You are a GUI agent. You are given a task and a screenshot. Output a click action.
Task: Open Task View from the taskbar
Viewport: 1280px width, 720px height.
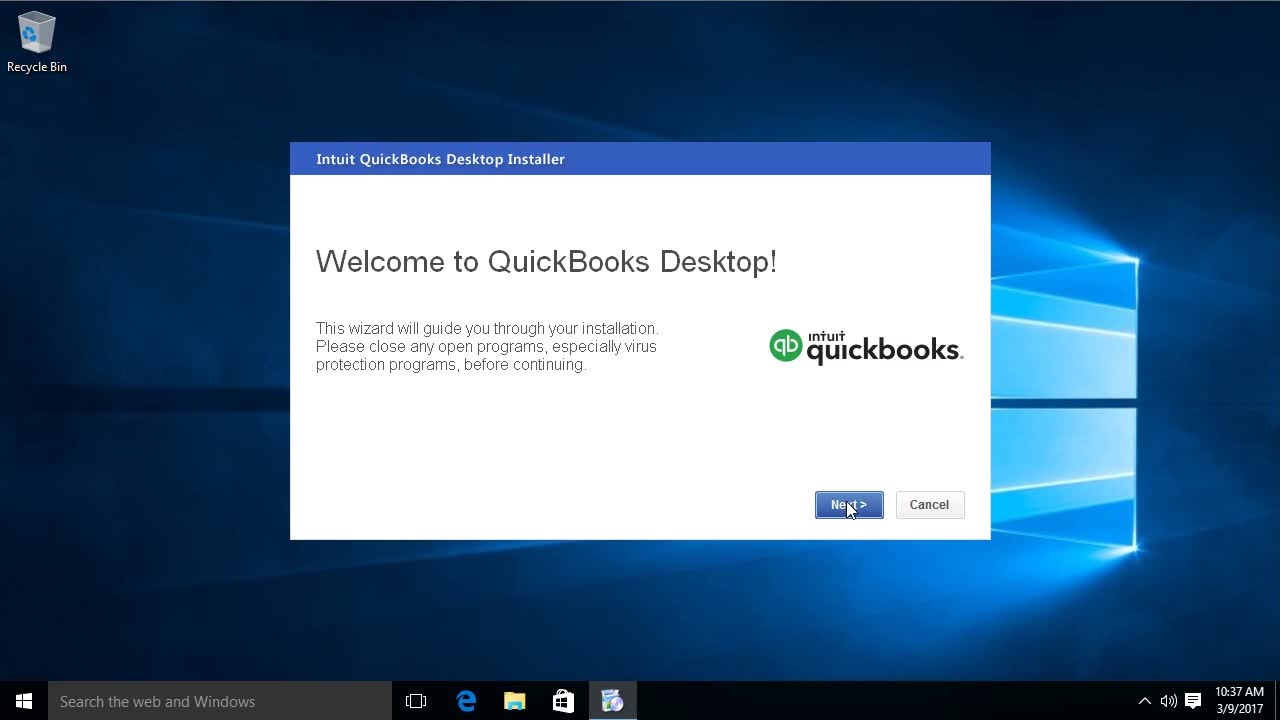coord(416,701)
